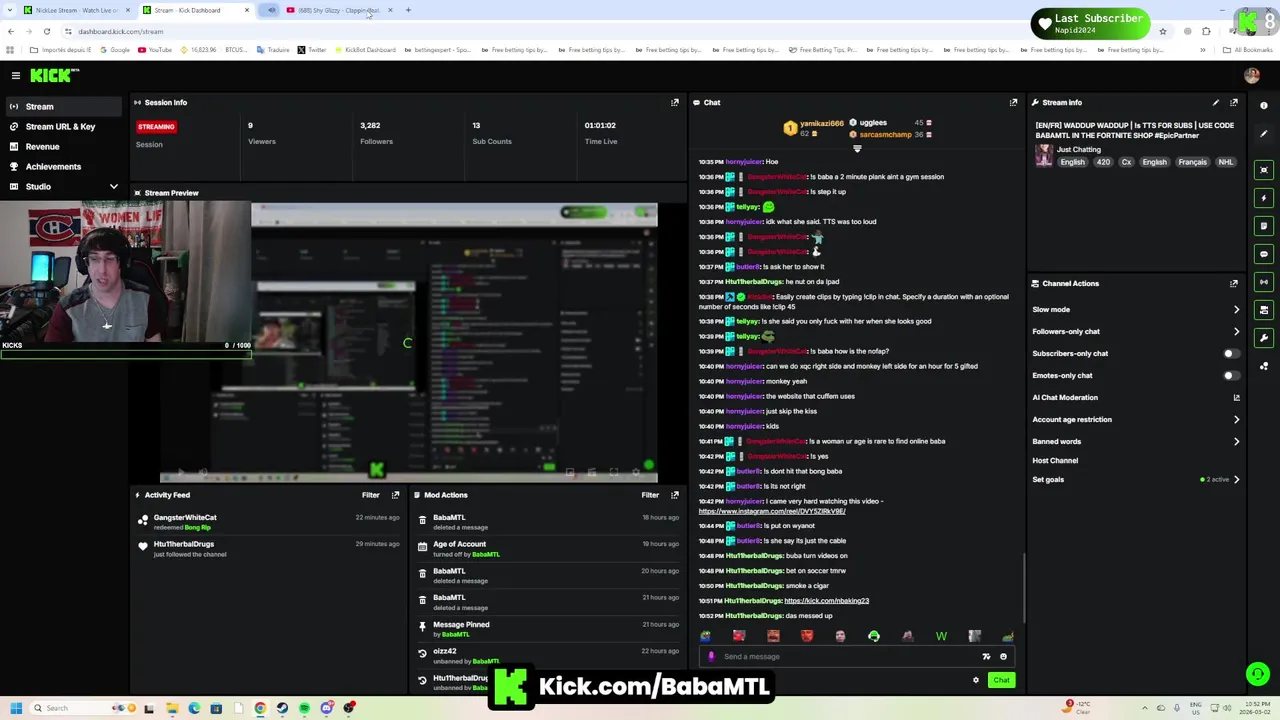Expand Slow mode options
The width and height of the screenshot is (1280, 720).
pos(1236,310)
